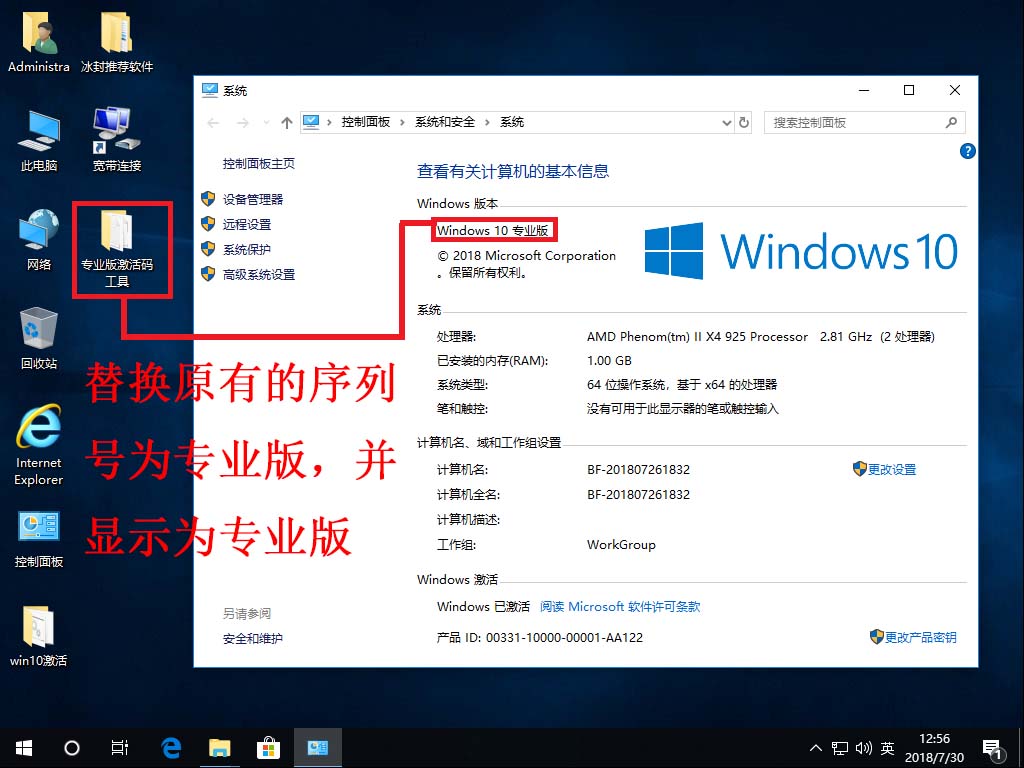Image resolution: width=1024 pixels, height=768 pixels.
Task: Show hidden system tray icons
Action: (816, 748)
